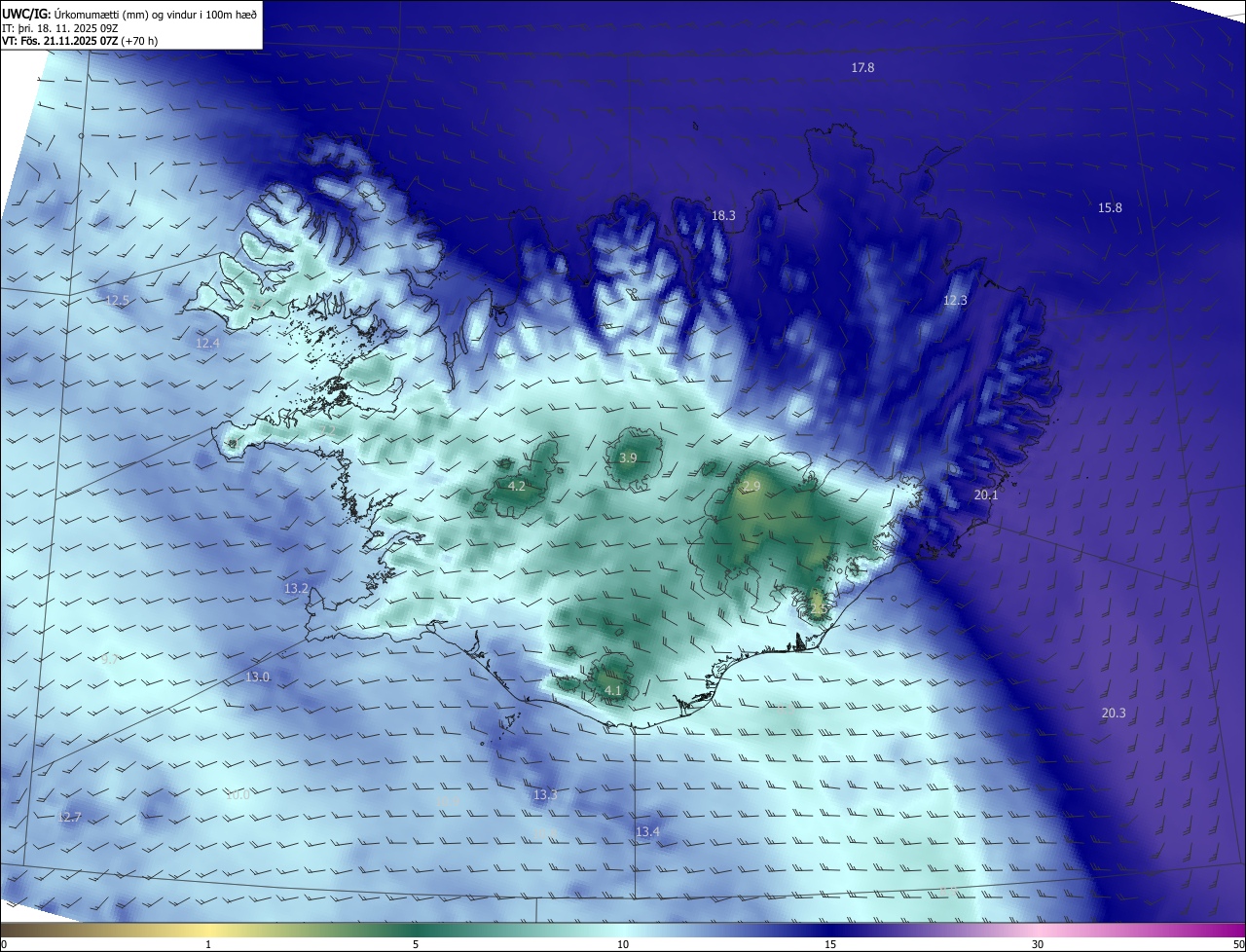Click the map value 17.8
Image resolution: width=1246 pixels, height=952 pixels.
(x=862, y=68)
